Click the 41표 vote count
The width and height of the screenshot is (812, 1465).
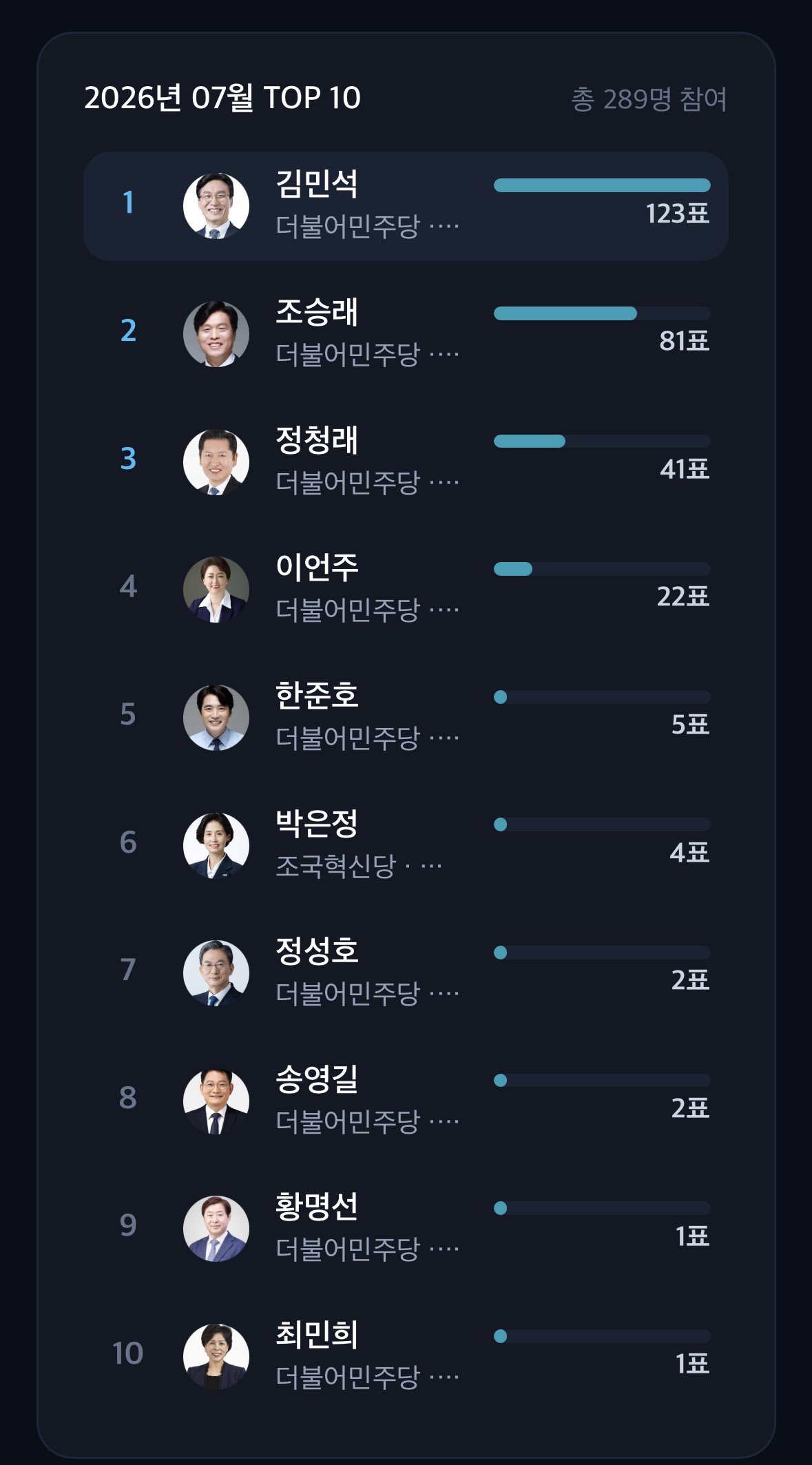[684, 469]
